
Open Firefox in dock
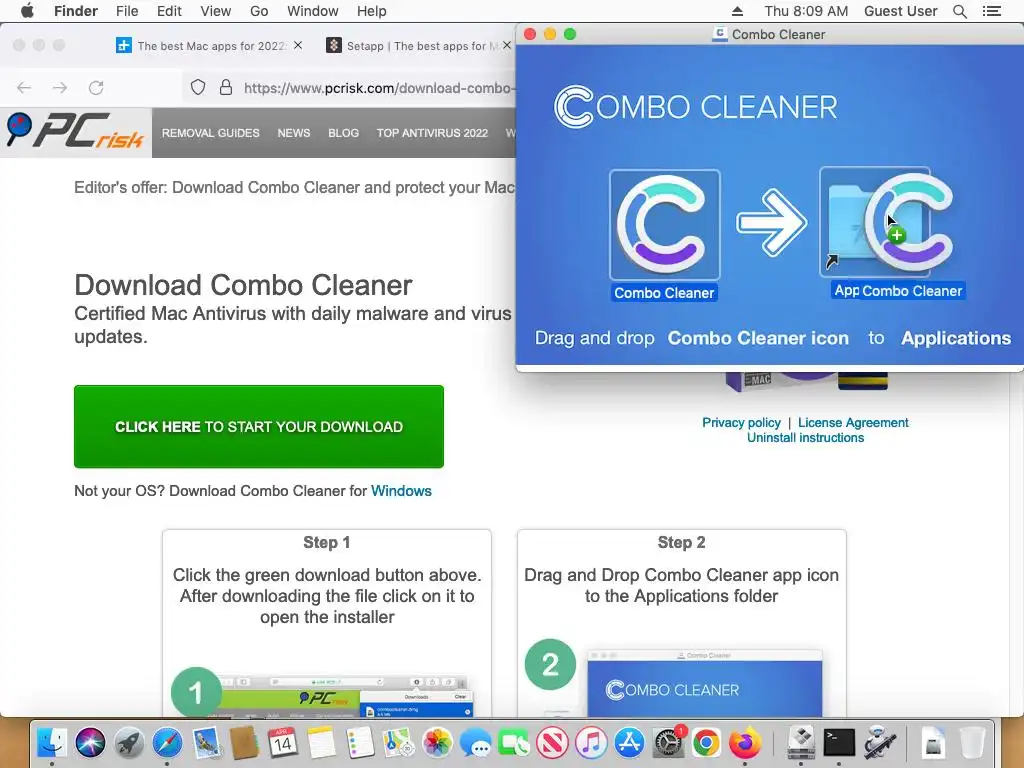click(x=745, y=743)
